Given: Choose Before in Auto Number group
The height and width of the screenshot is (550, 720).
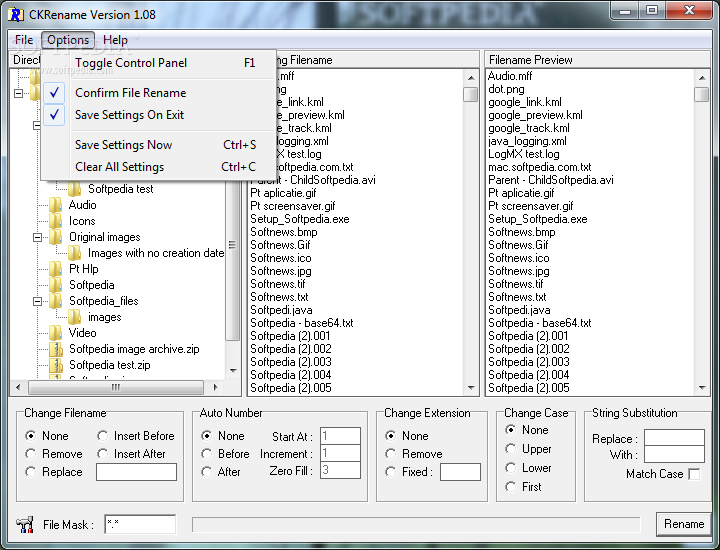Looking at the screenshot, I should 207,454.
